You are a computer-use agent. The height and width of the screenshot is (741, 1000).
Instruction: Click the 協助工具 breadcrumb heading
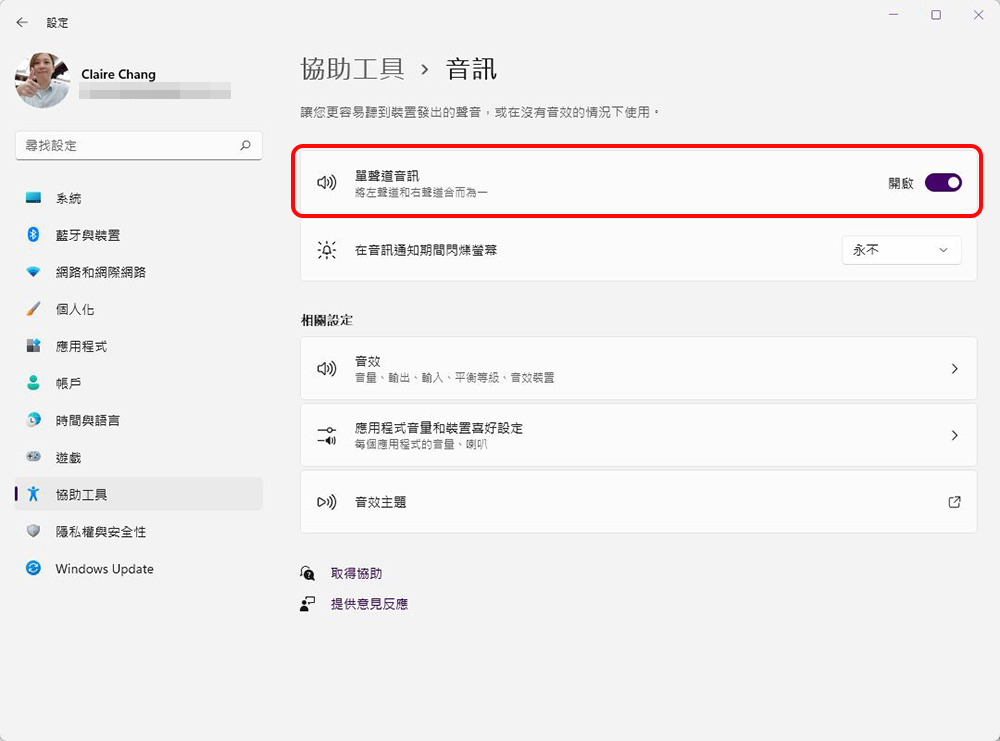[x=352, y=69]
